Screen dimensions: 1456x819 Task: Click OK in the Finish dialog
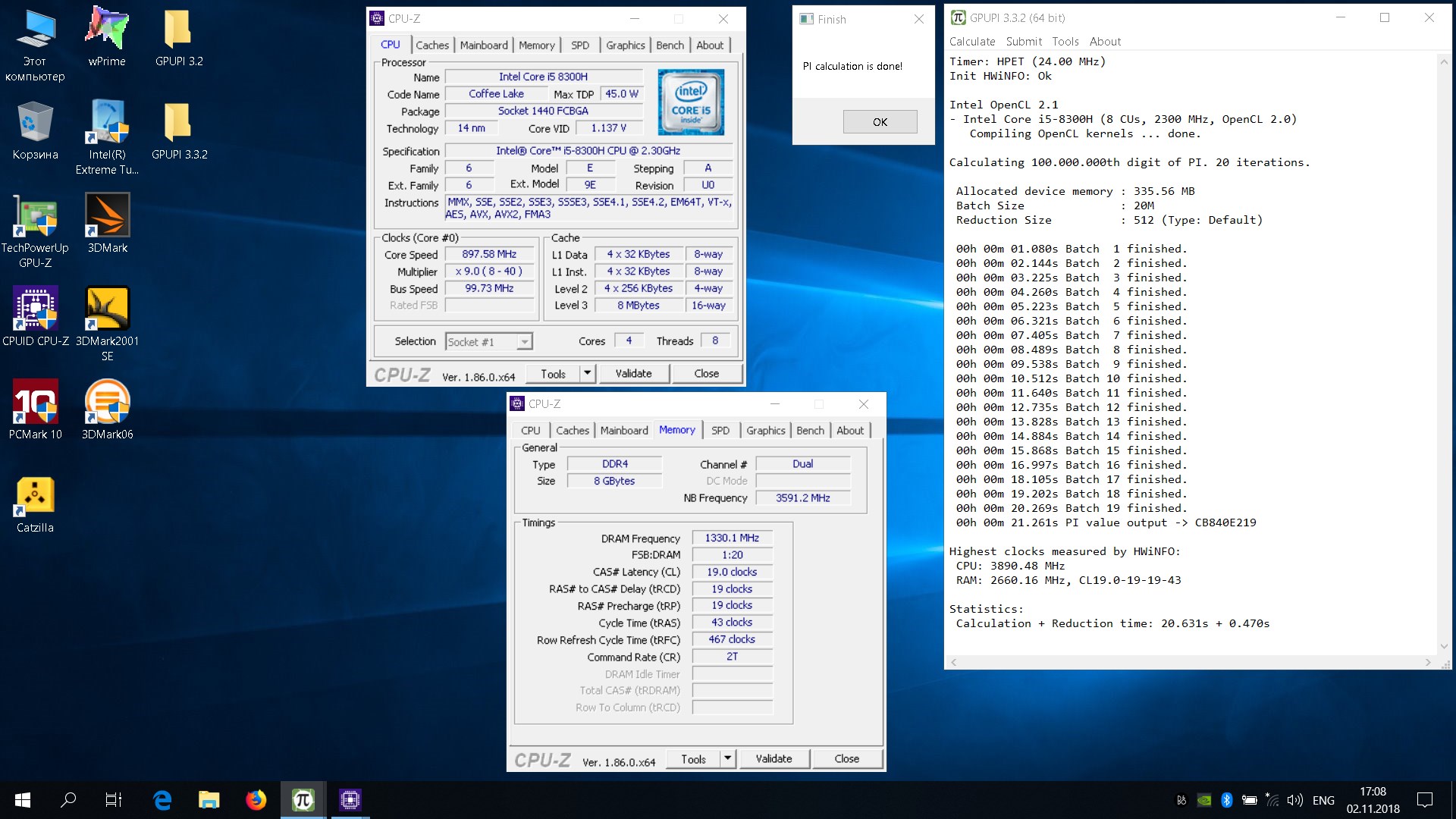(880, 122)
